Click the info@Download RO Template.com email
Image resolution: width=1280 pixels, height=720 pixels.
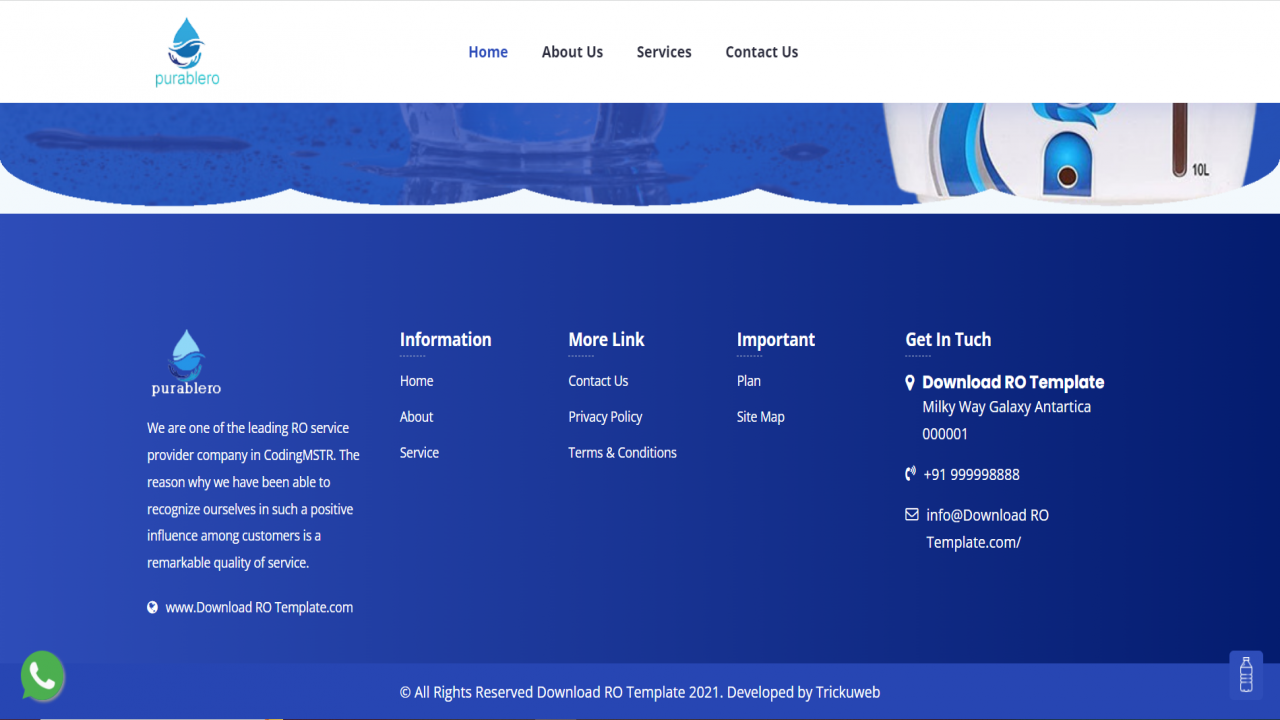[x=988, y=529]
